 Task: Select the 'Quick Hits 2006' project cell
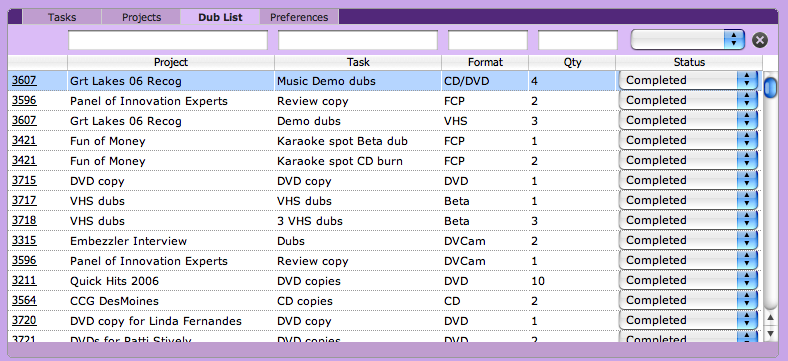pos(171,281)
